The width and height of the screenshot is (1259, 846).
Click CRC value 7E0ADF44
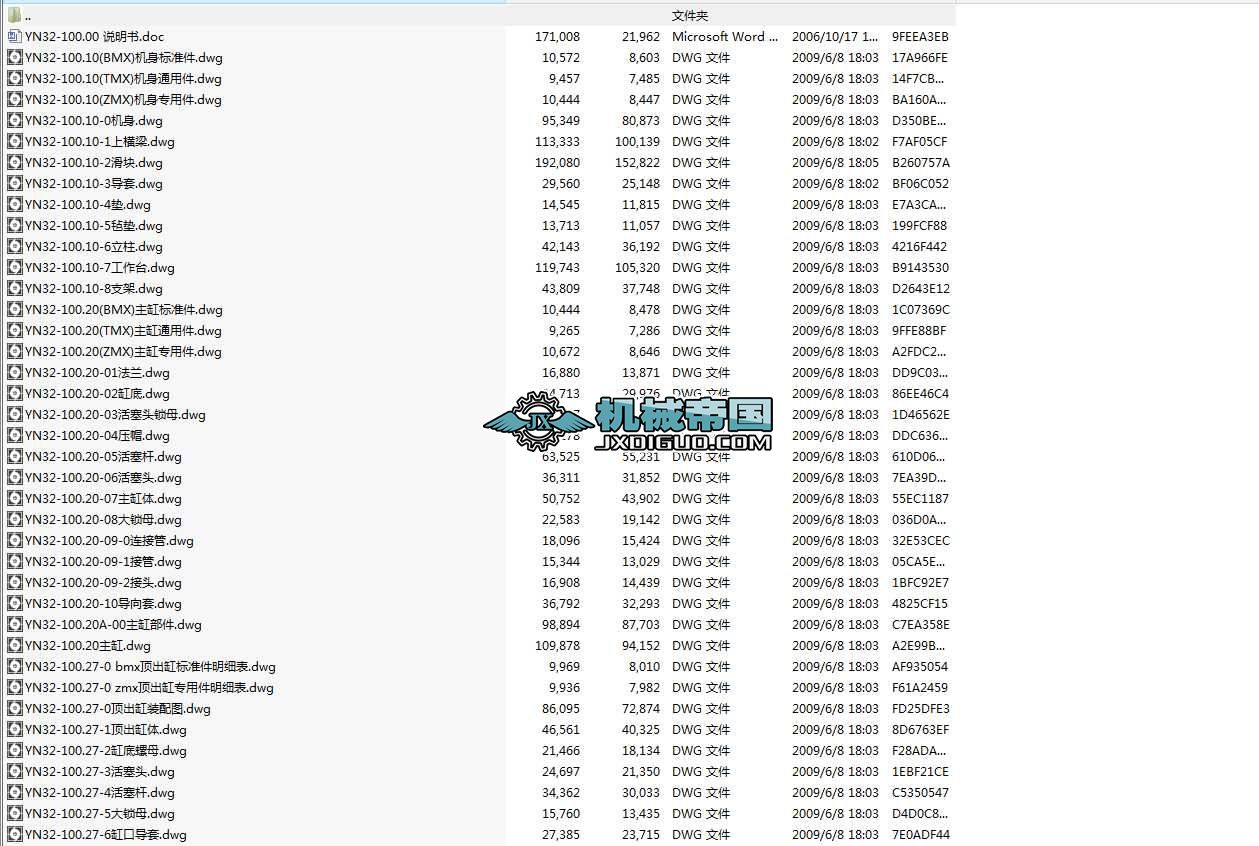(921, 834)
